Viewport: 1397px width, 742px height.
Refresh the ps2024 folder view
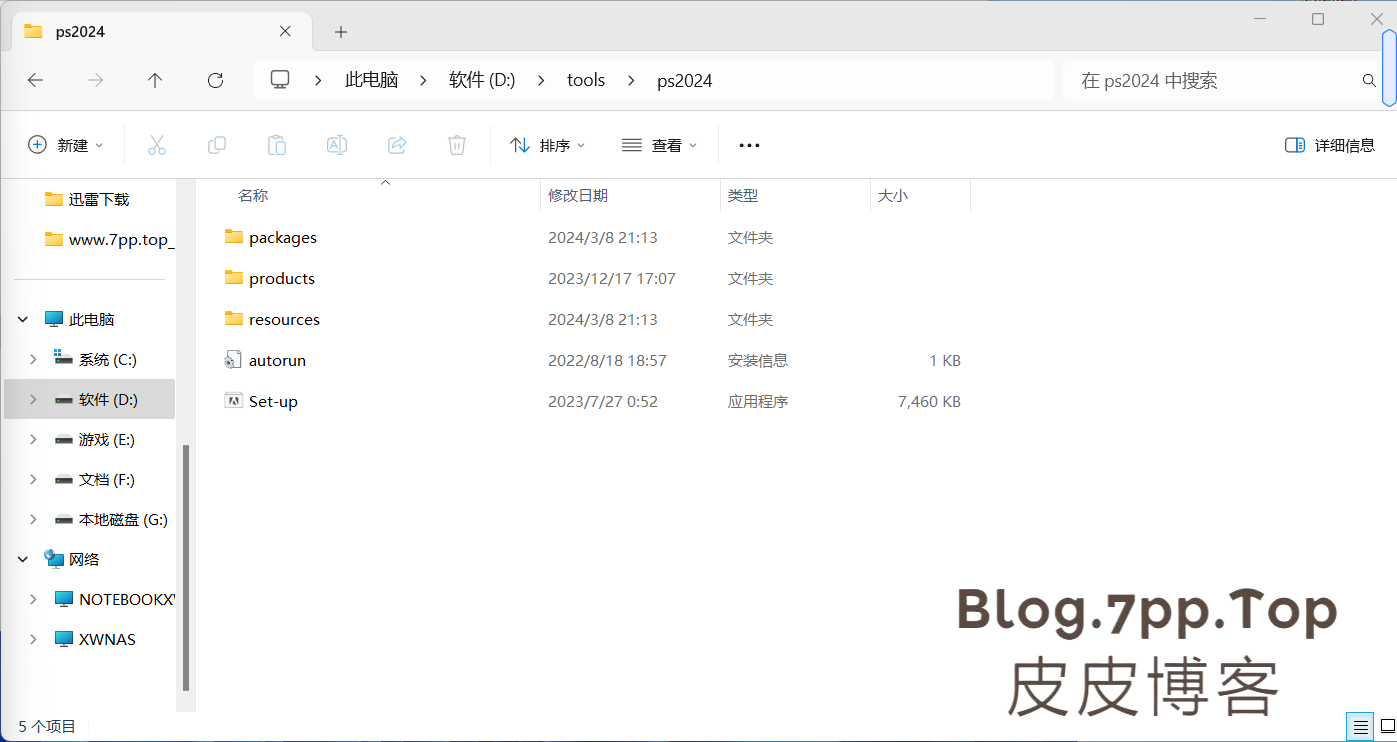tap(215, 81)
